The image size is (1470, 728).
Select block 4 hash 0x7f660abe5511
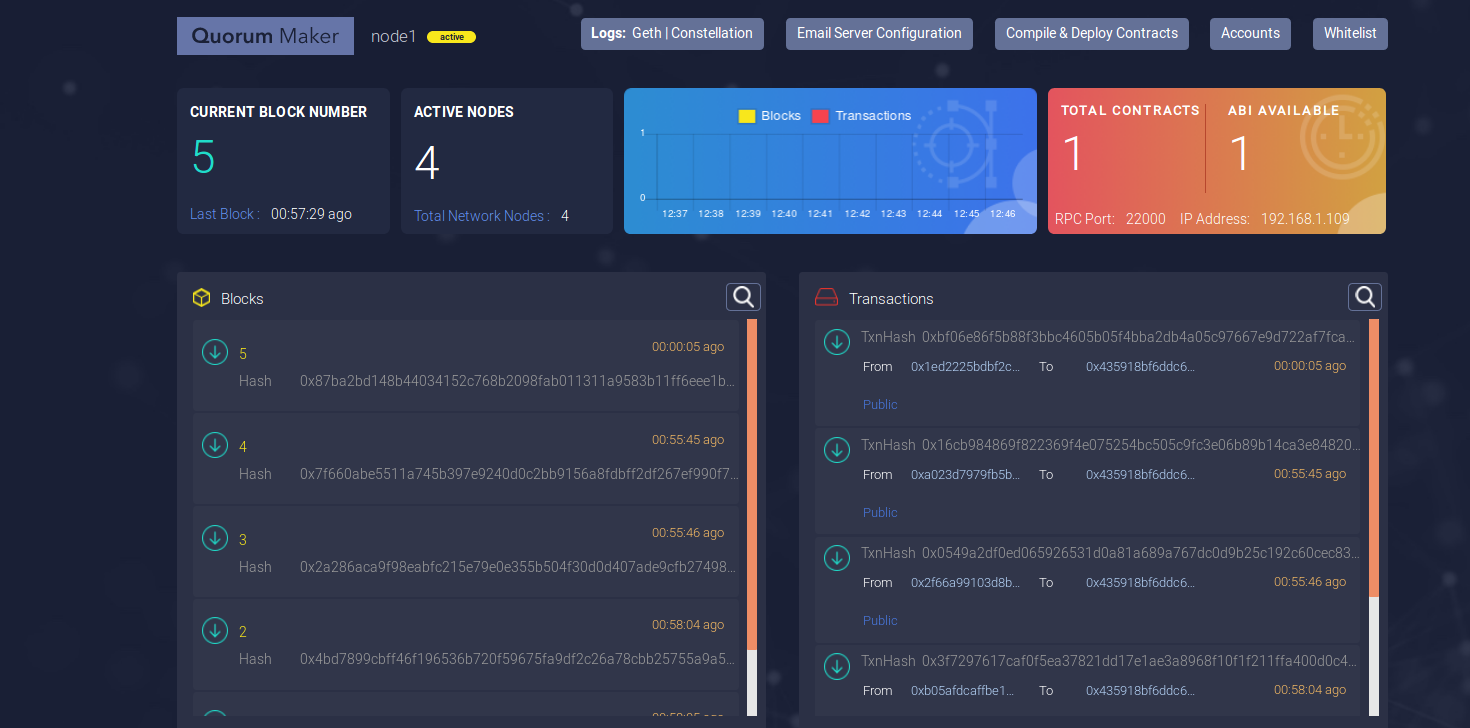point(519,474)
